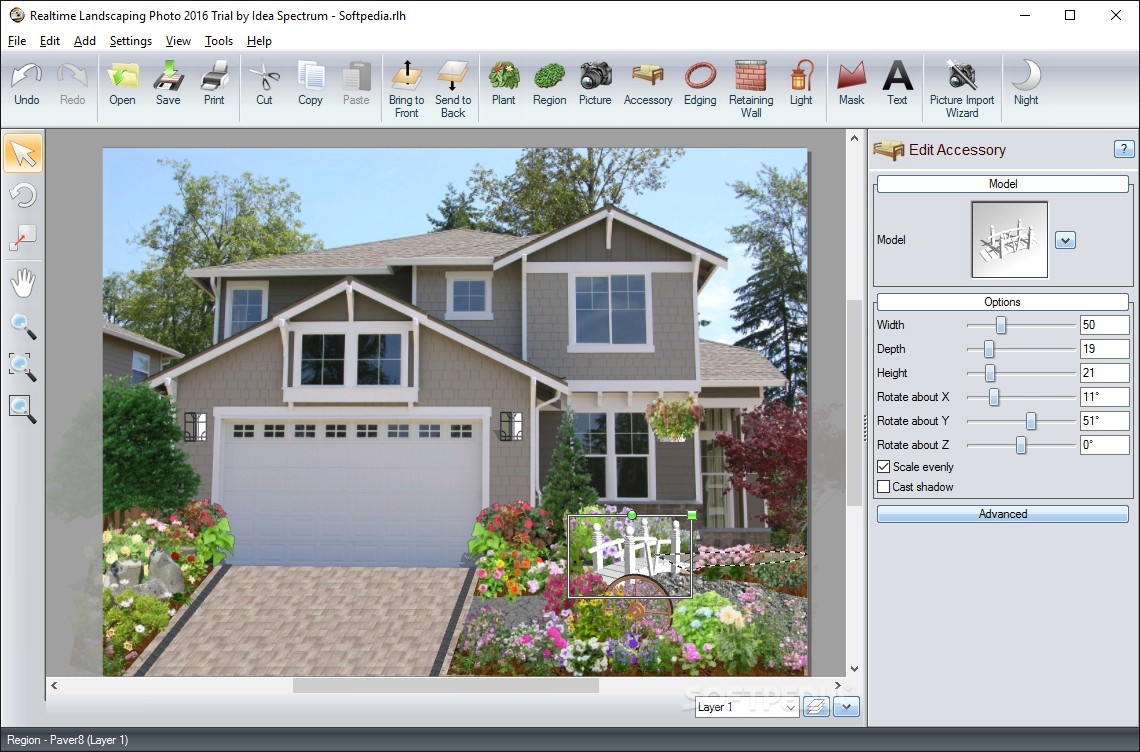Click Send to Back icon
Viewport: 1140px width, 752px height.
pos(453,89)
